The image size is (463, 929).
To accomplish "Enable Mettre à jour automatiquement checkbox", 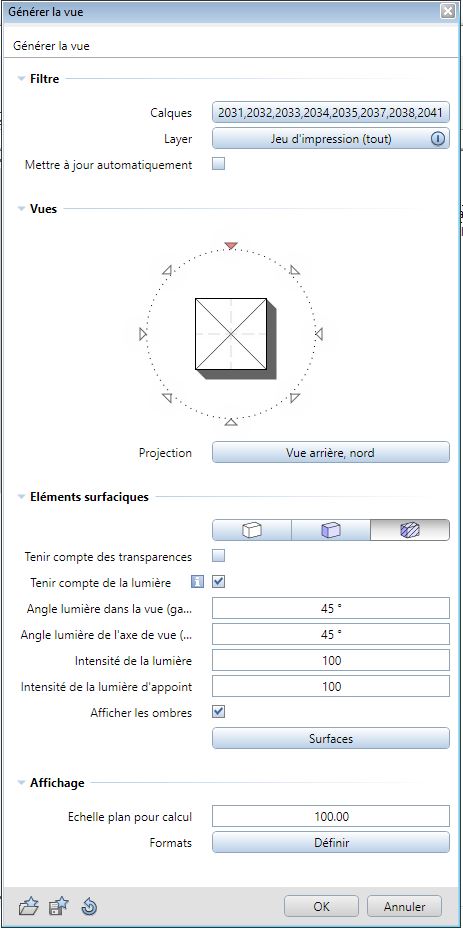I will coord(219,164).
